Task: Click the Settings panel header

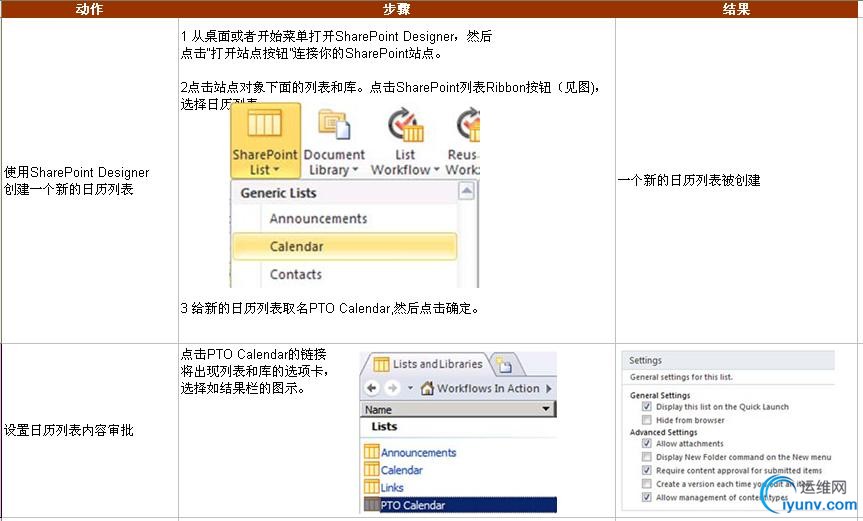Action: tap(728, 360)
